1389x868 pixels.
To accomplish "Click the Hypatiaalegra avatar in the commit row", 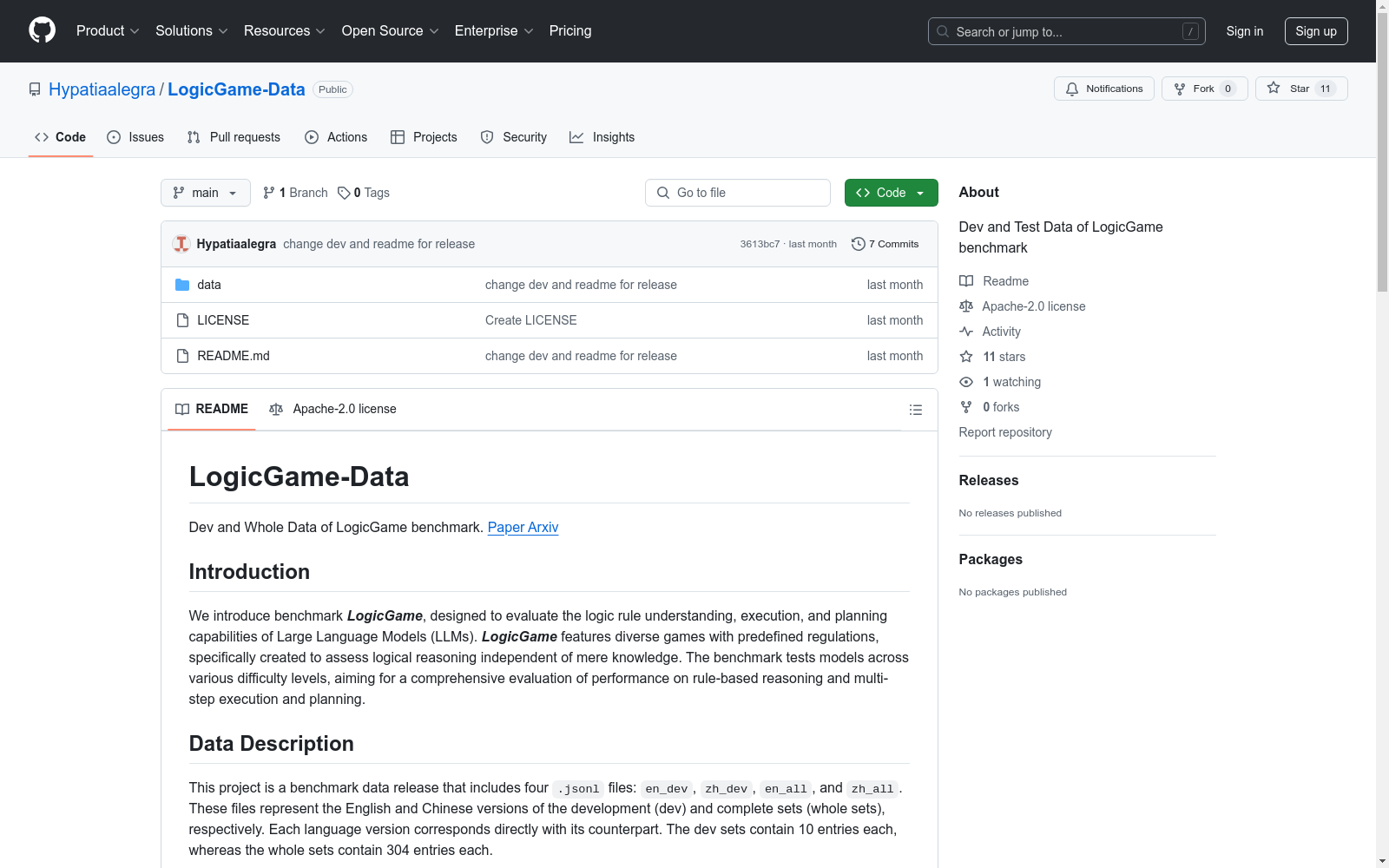I will pyautogui.click(x=181, y=244).
